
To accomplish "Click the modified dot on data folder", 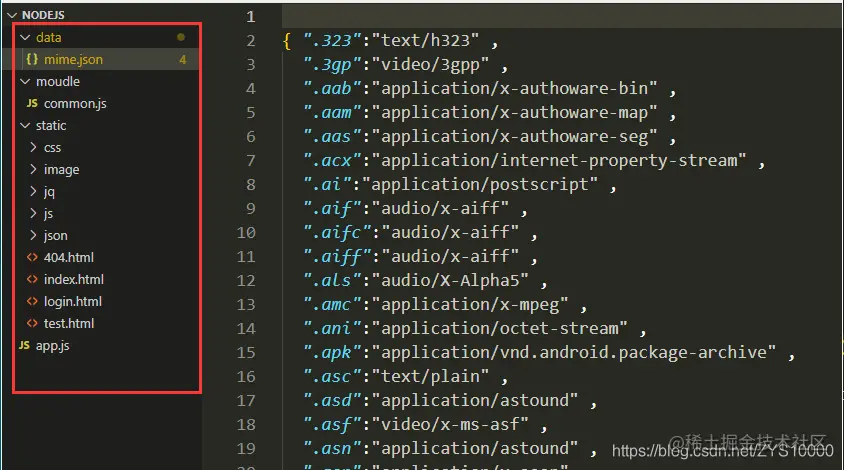I will click(181, 37).
